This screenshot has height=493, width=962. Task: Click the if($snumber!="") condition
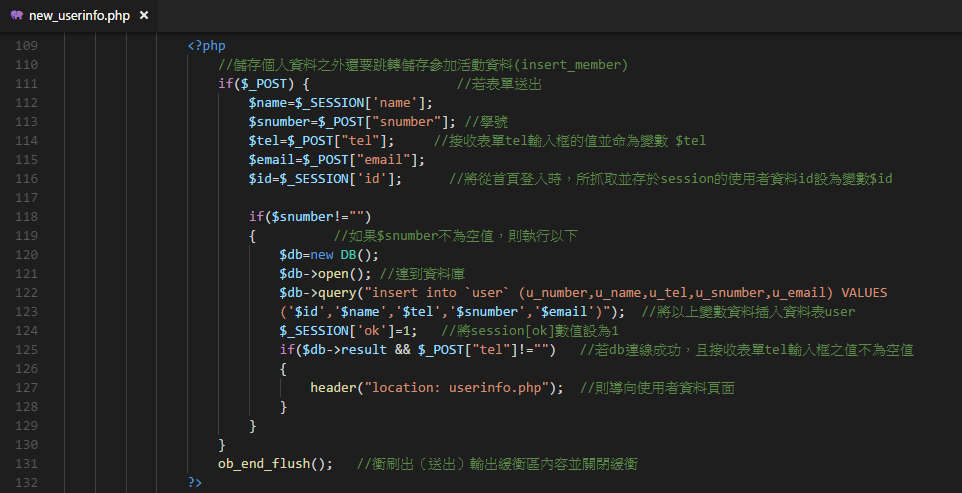click(310, 216)
